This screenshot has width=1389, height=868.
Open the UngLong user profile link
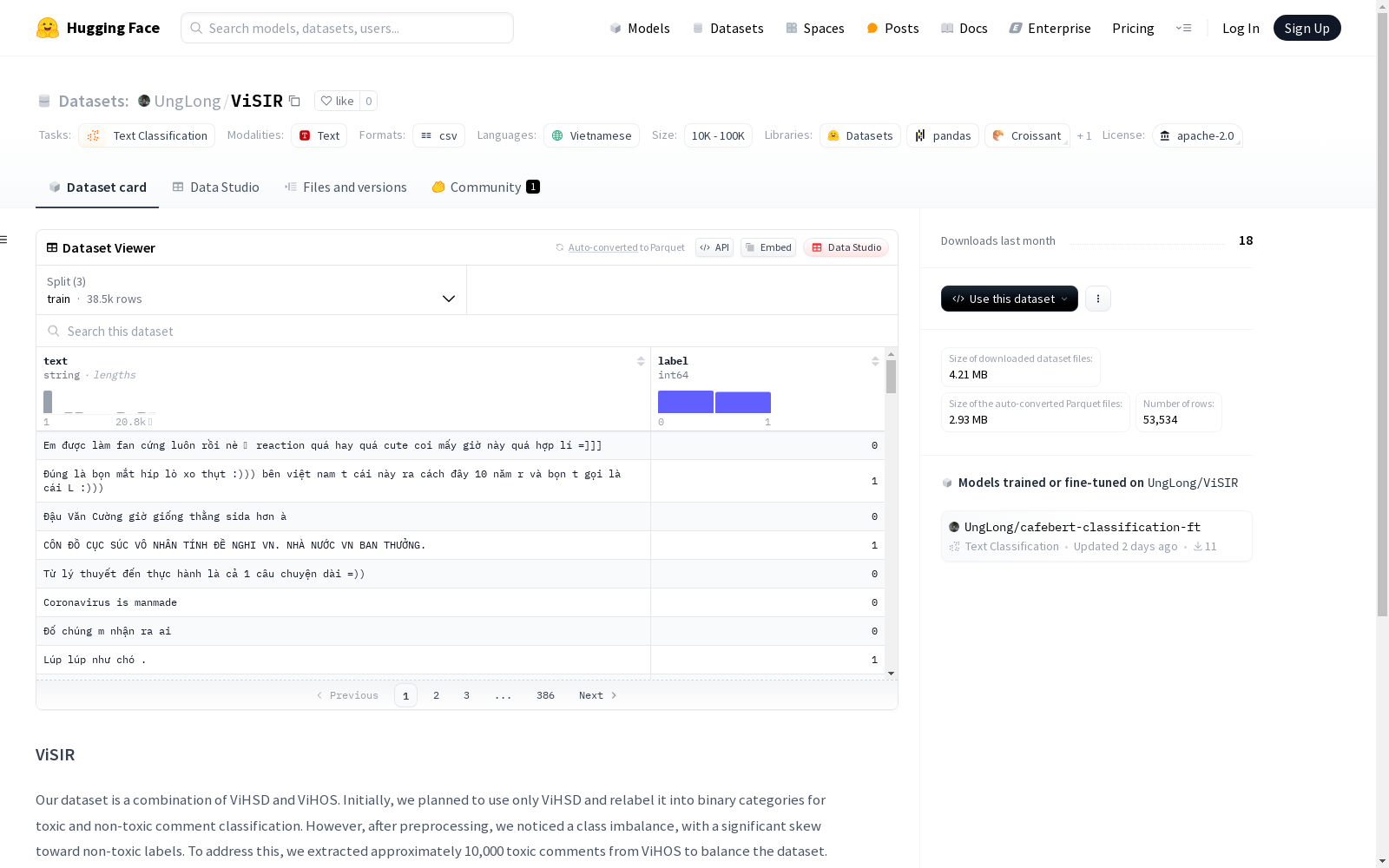click(x=188, y=101)
